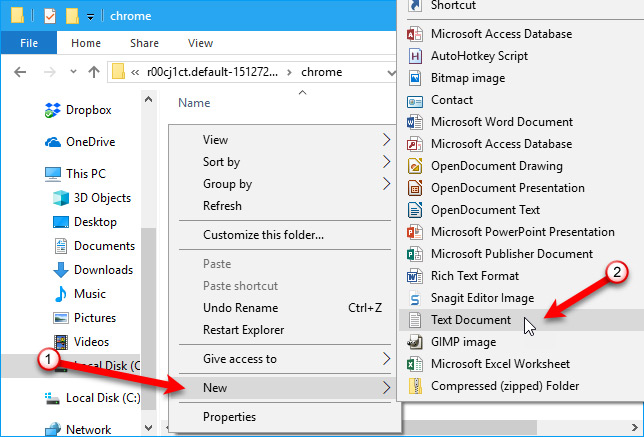Switch to the Share ribbon tab
644x437 pixels.
[144, 43]
